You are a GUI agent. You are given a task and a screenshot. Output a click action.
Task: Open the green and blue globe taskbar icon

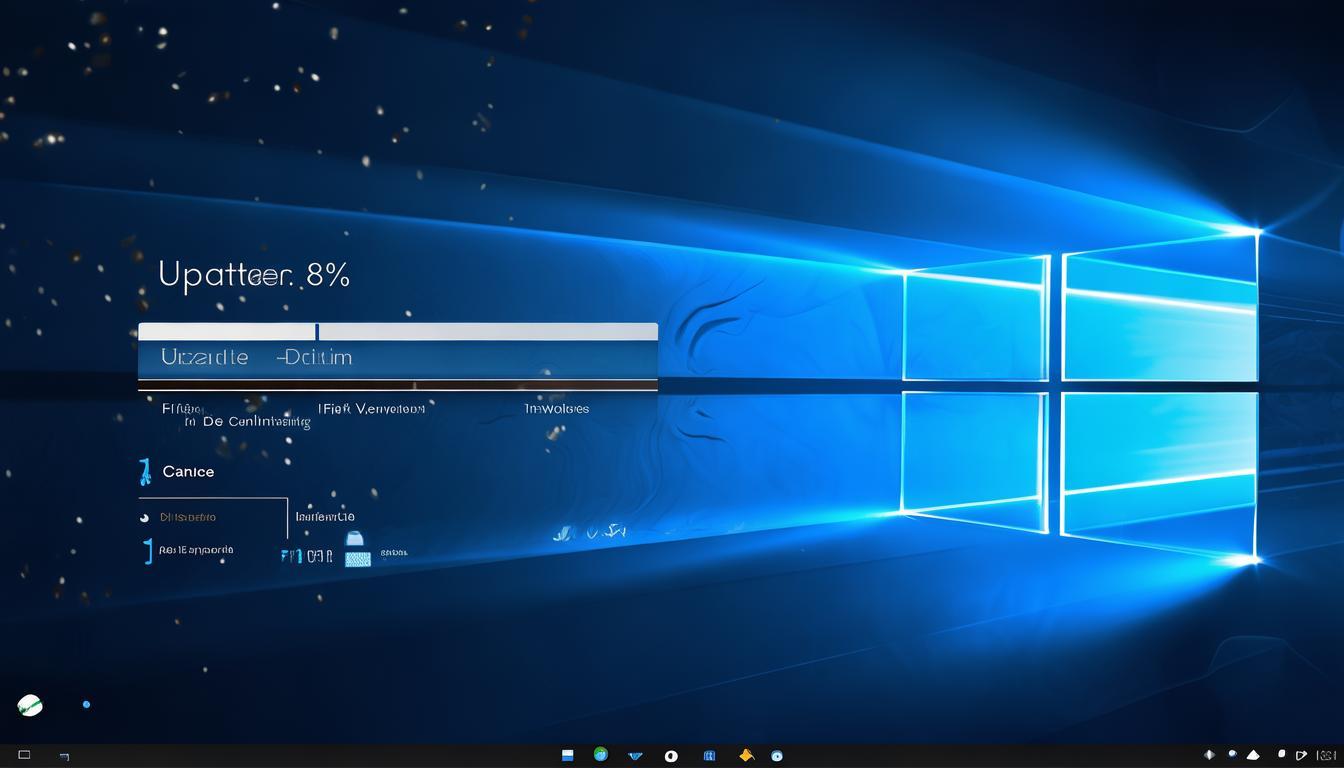point(600,754)
